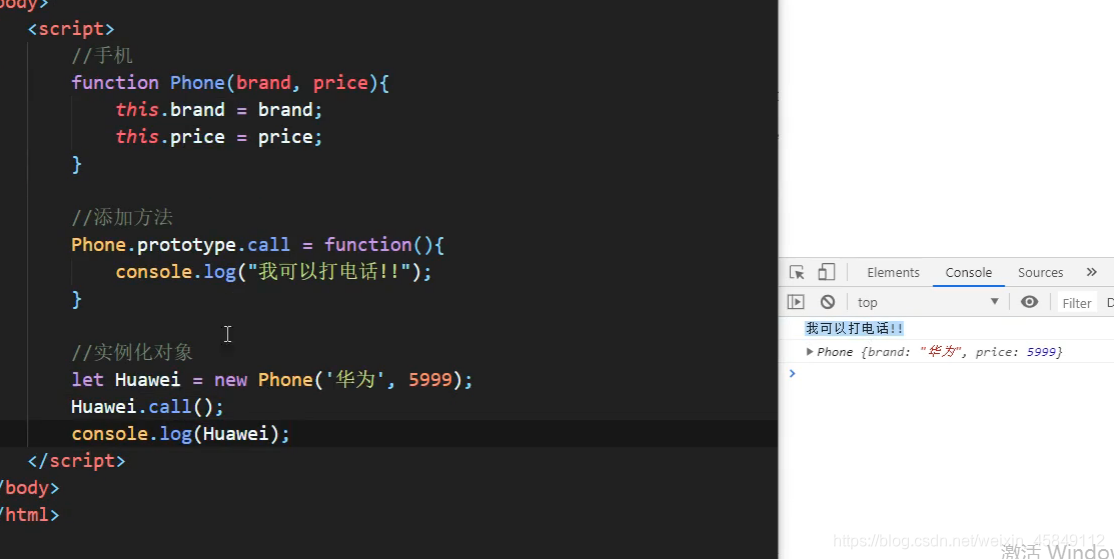Image resolution: width=1114 pixels, height=559 pixels.
Task: Toggle the device toolbar icon
Action: [x=826, y=272]
